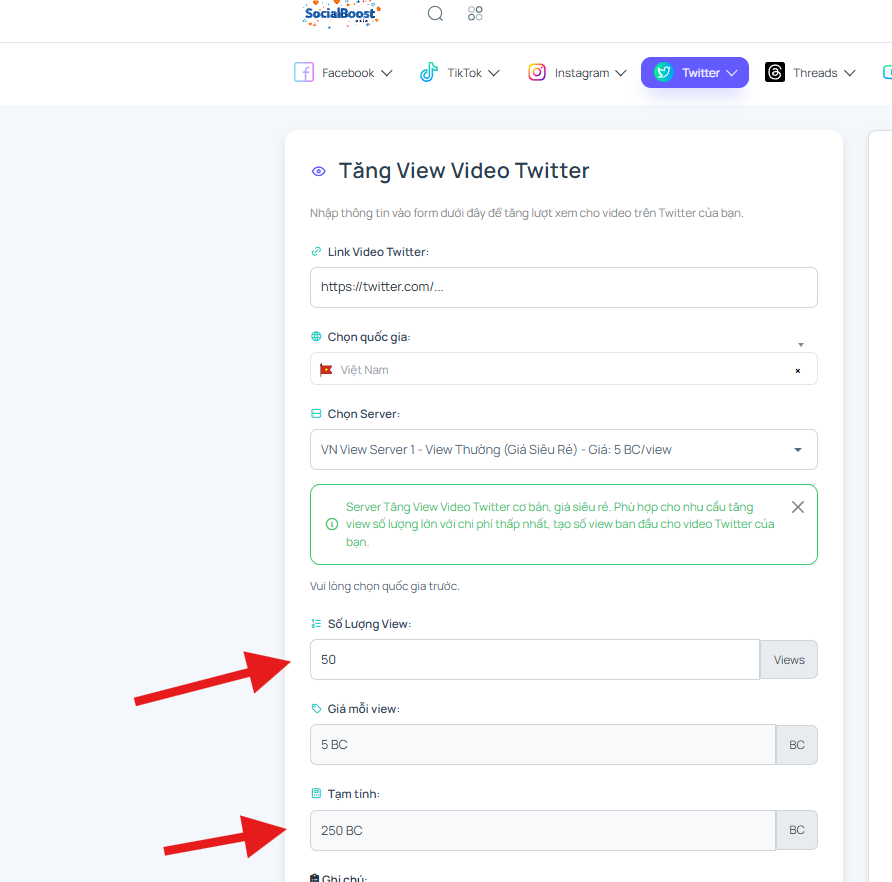Clear the Việt Nam country selection
This screenshot has height=882, width=892.
coord(798,370)
